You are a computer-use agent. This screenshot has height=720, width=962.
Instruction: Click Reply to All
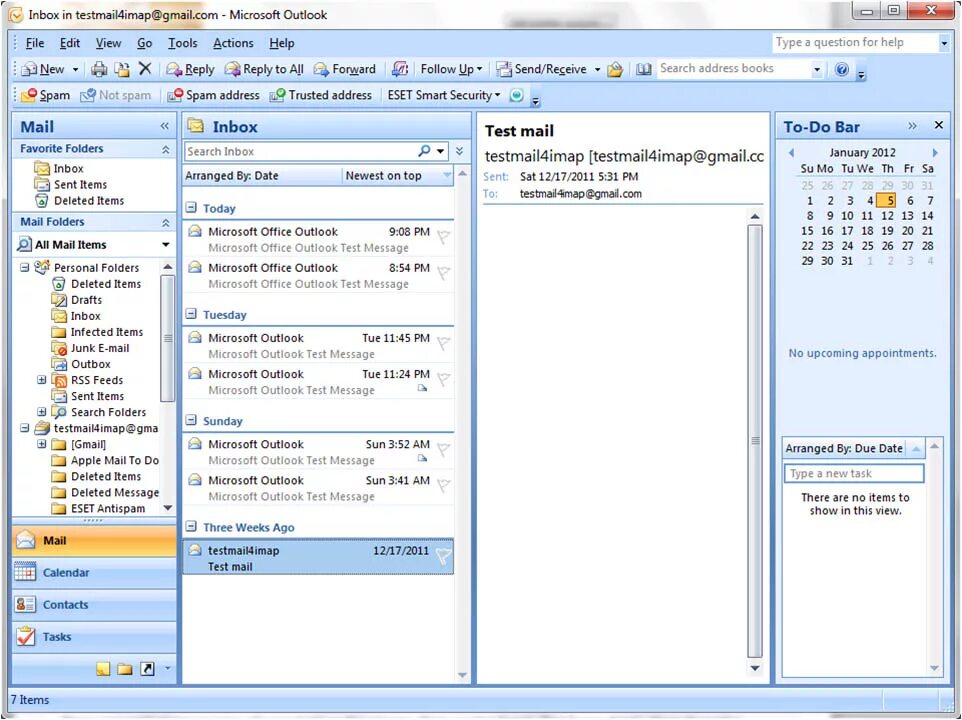264,69
